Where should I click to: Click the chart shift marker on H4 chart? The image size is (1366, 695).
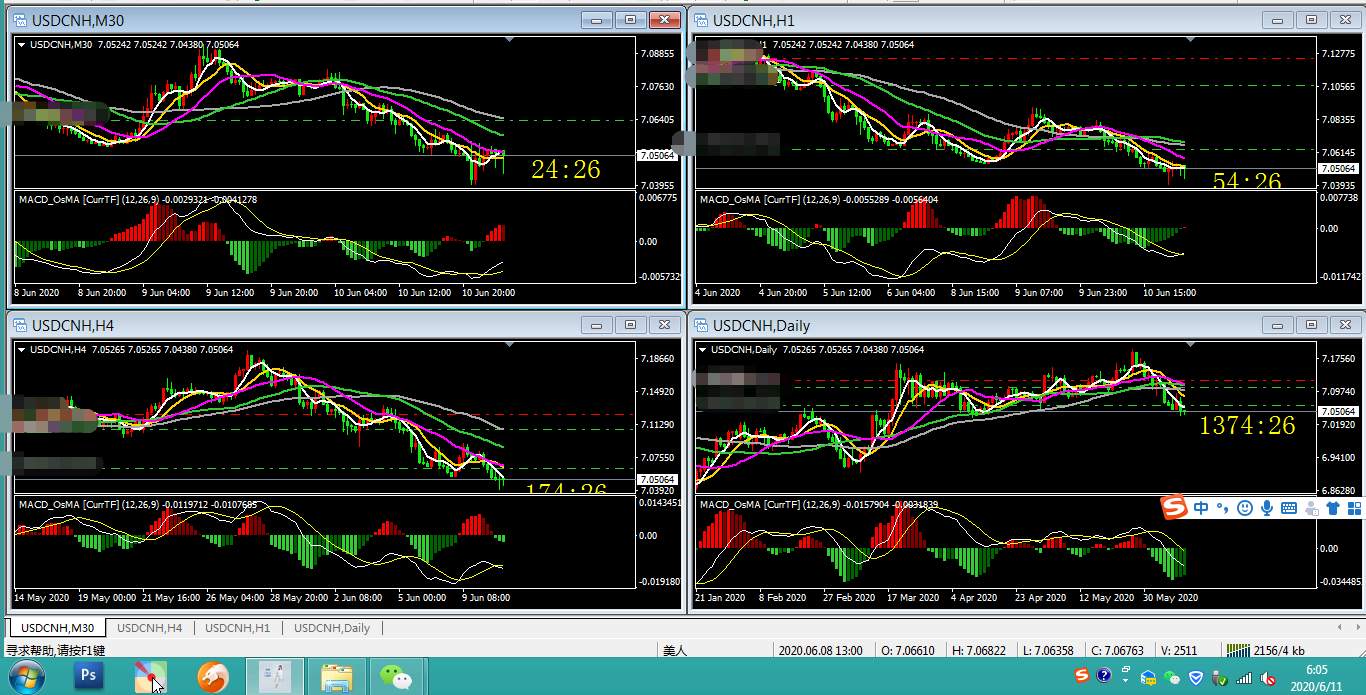(x=510, y=345)
